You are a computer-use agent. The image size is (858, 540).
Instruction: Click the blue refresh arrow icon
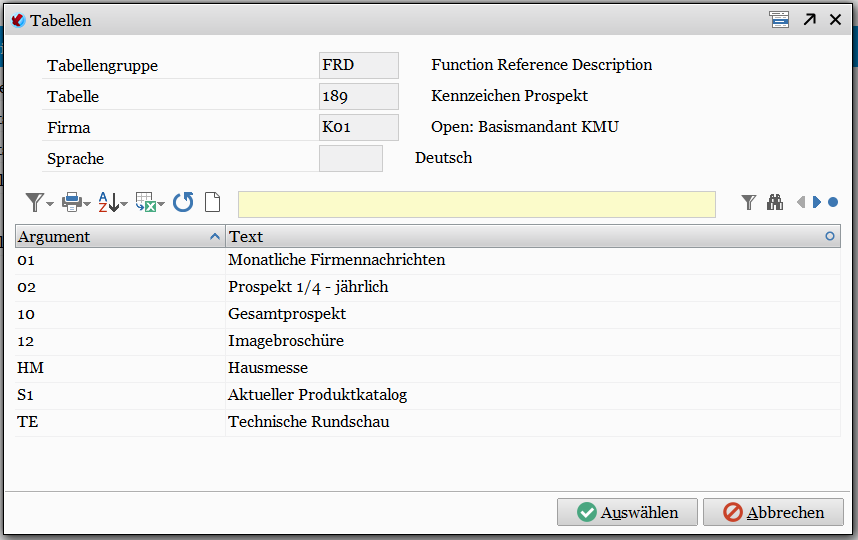[x=183, y=202]
